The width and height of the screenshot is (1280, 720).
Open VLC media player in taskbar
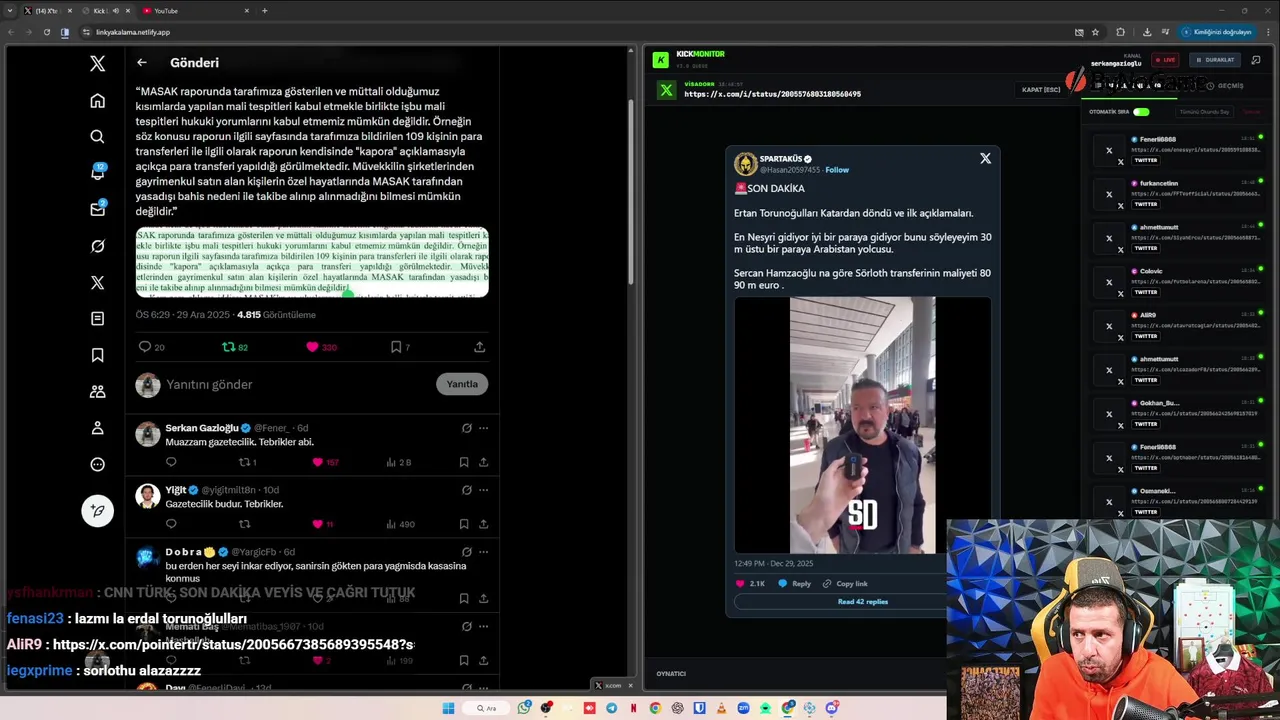tap(721, 708)
